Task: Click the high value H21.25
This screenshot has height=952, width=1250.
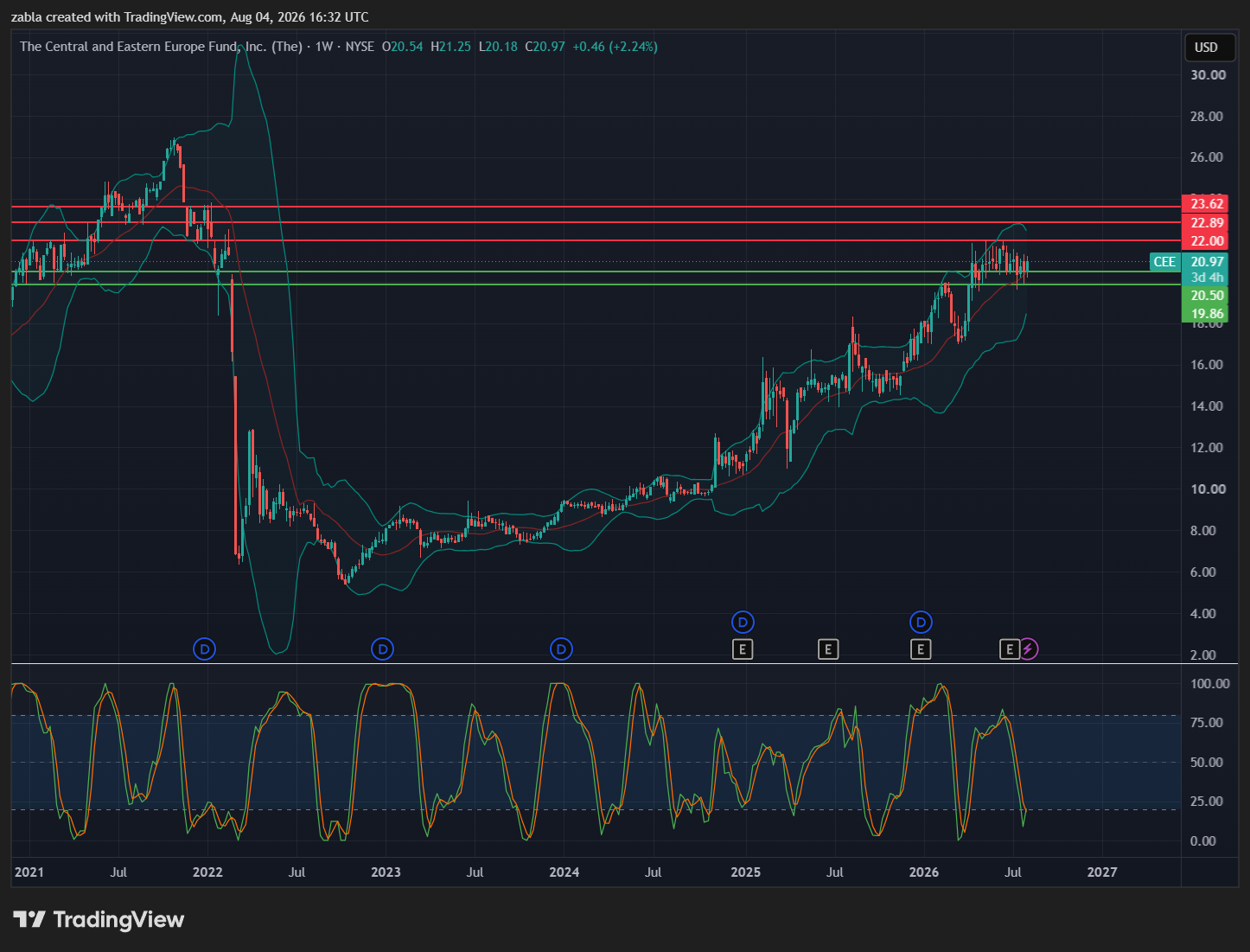Action: coord(451,47)
